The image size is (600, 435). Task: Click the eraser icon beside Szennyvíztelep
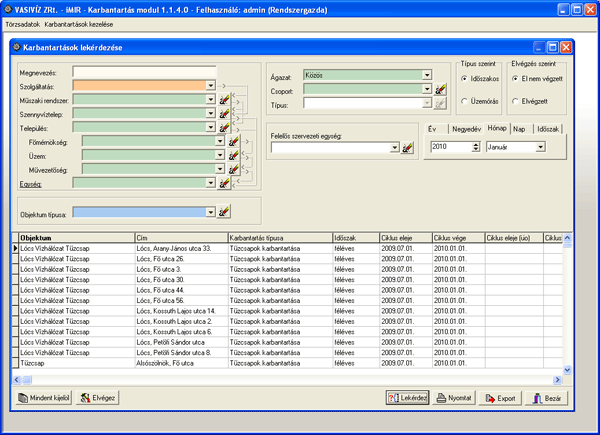(x=224, y=114)
